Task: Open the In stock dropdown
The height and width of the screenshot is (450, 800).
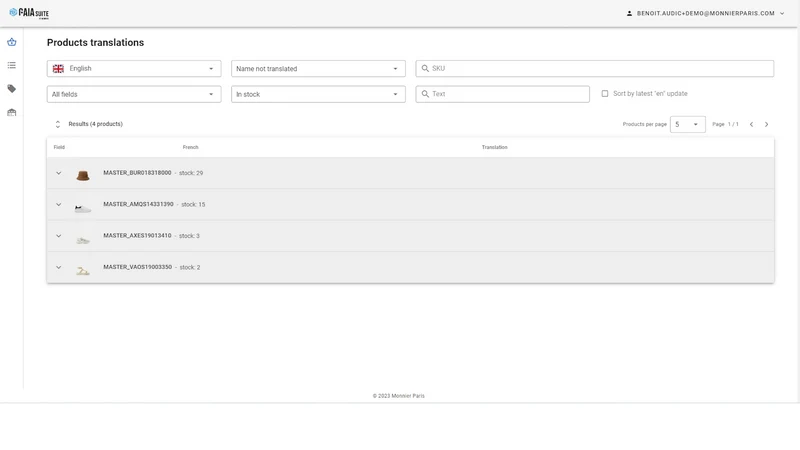Action: pyautogui.click(x=318, y=94)
